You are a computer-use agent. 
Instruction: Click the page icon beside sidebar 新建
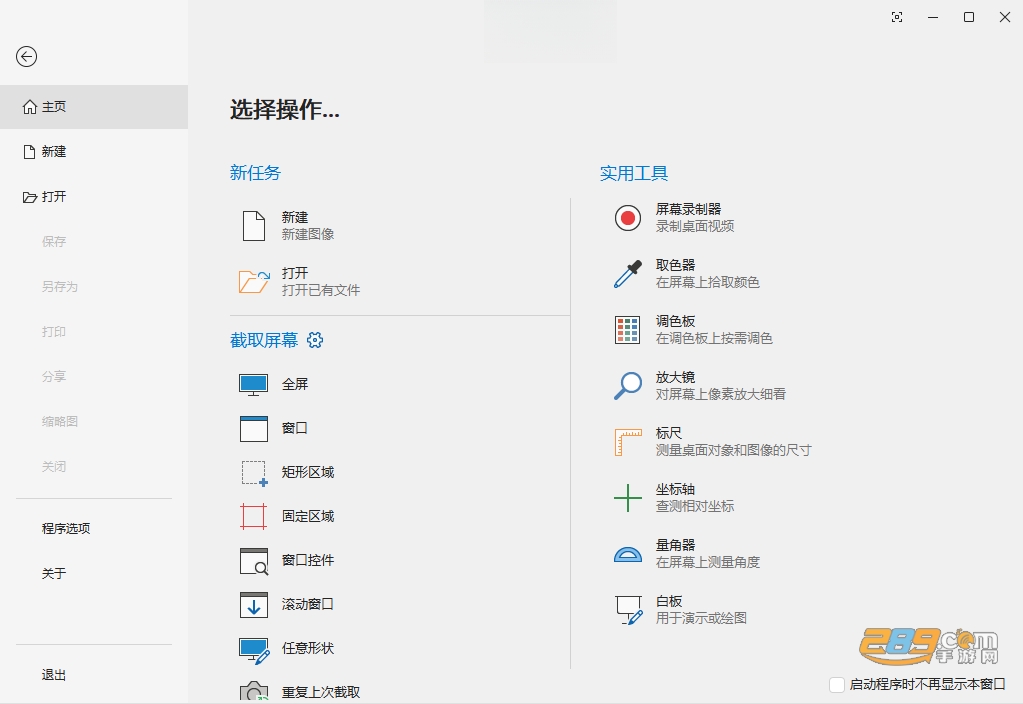[x=29, y=152]
